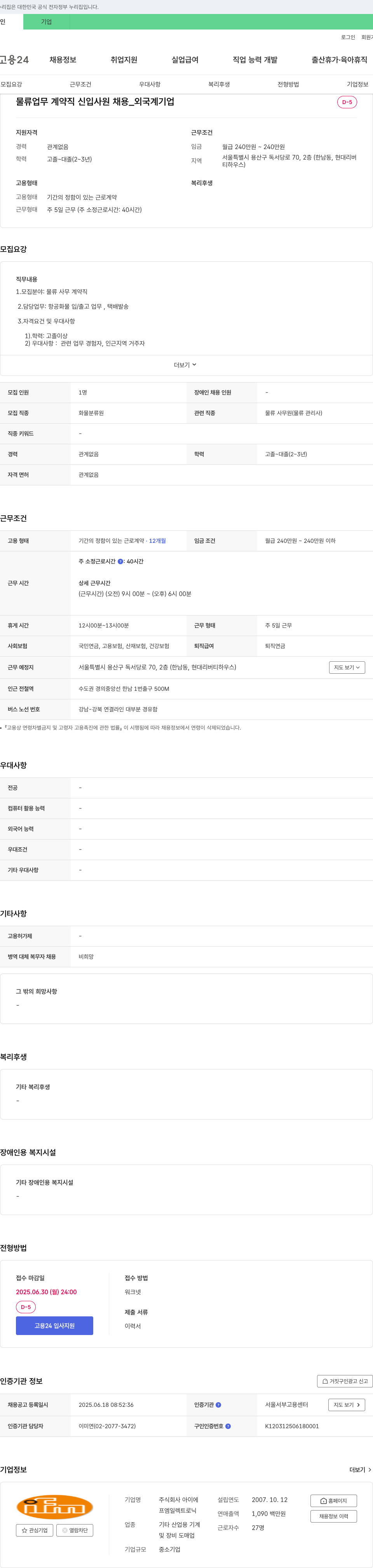Open the 취업지원 menu
The width and height of the screenshot is (373, 1568).
tap(124, 60)
